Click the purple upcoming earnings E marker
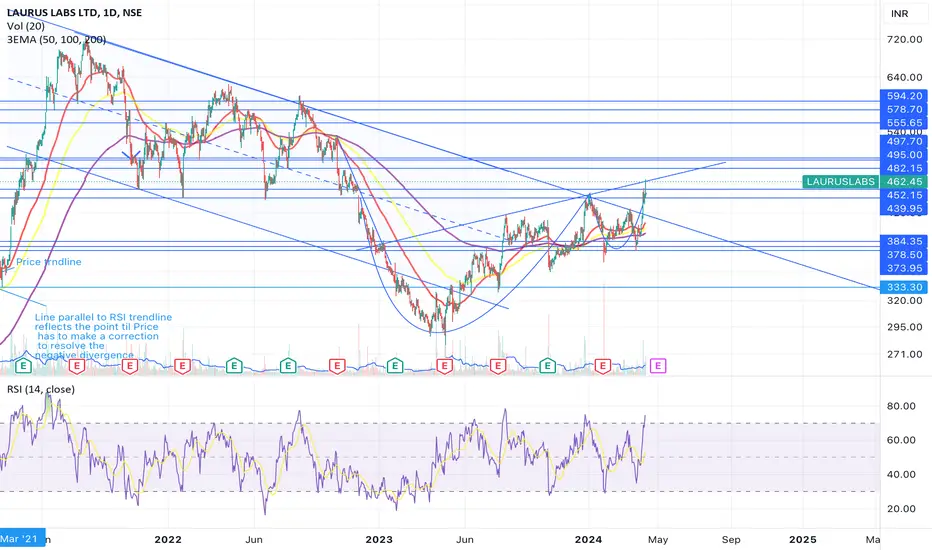Screen dimensions: 932x550 657,366
